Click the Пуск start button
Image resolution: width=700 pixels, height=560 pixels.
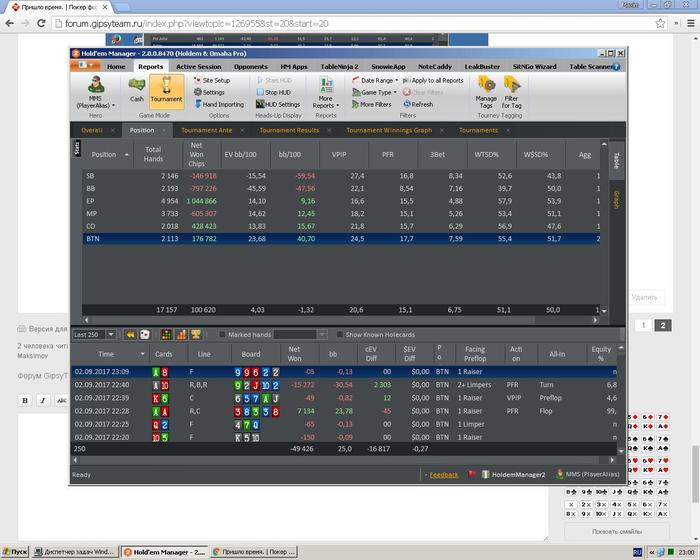(15, 552)
